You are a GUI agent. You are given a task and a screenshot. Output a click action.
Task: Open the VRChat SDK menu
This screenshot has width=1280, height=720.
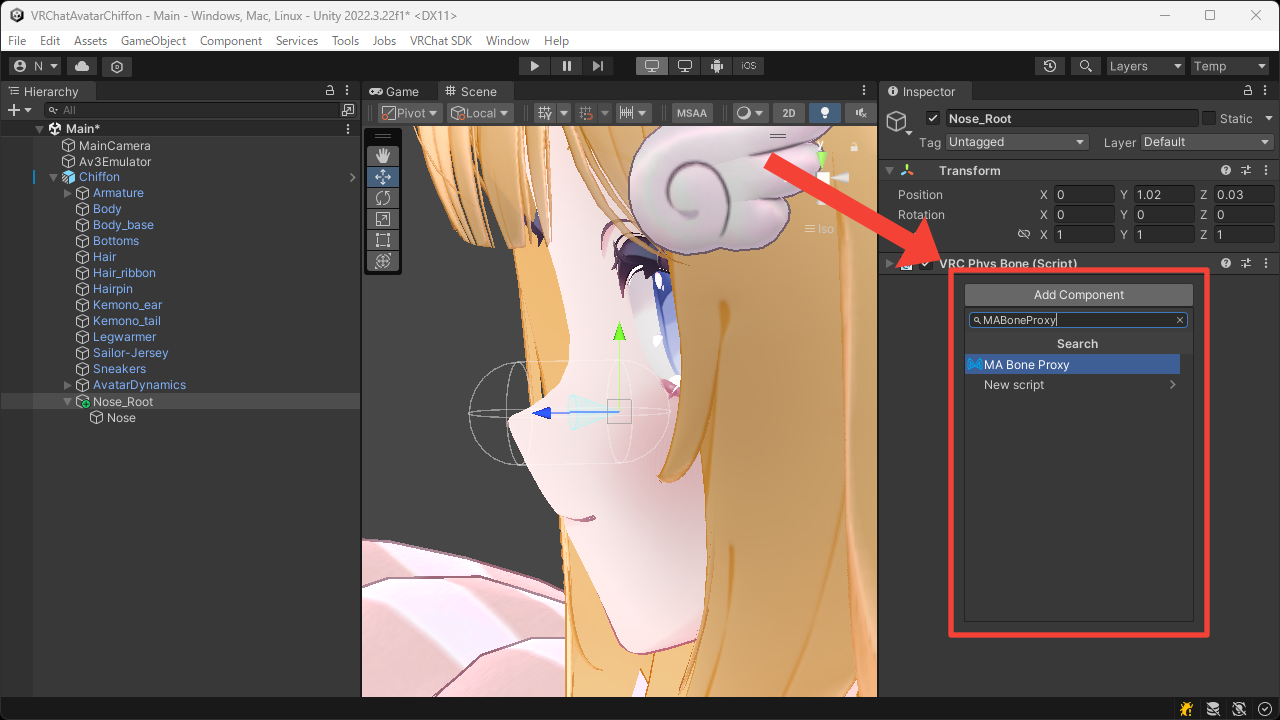441,40
